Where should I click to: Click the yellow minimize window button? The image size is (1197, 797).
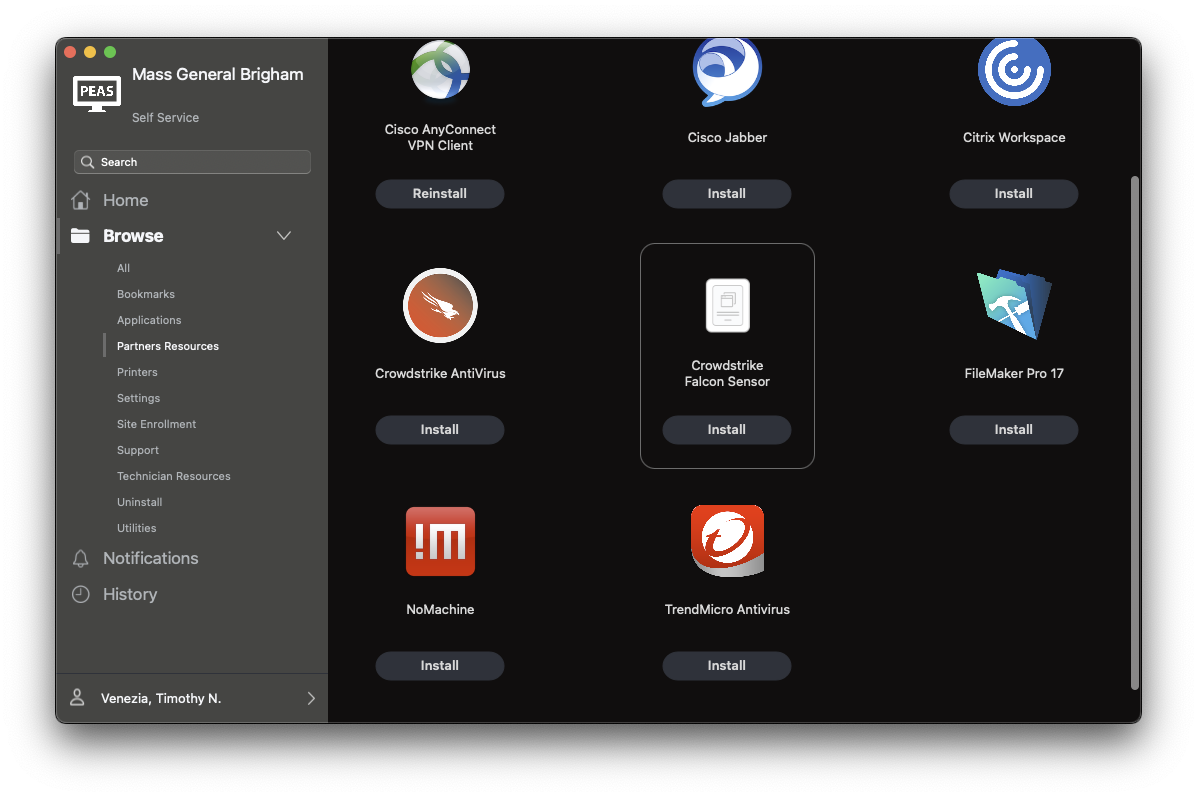[90, 52]
